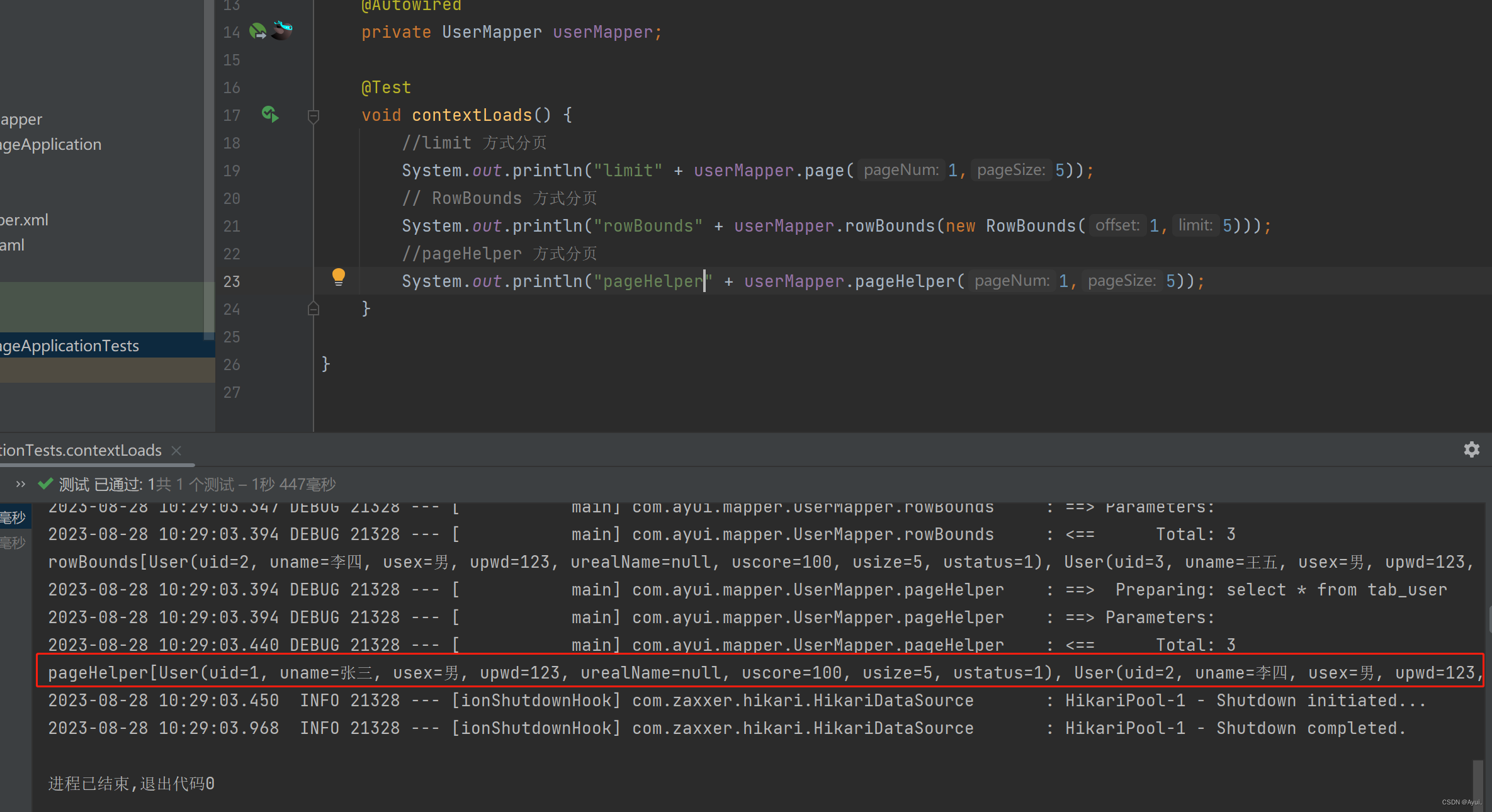Viewport: 1492px width, 812px height.
Task: Click the RowBounds constructor call on line 21
Action: coord(1031,226)
